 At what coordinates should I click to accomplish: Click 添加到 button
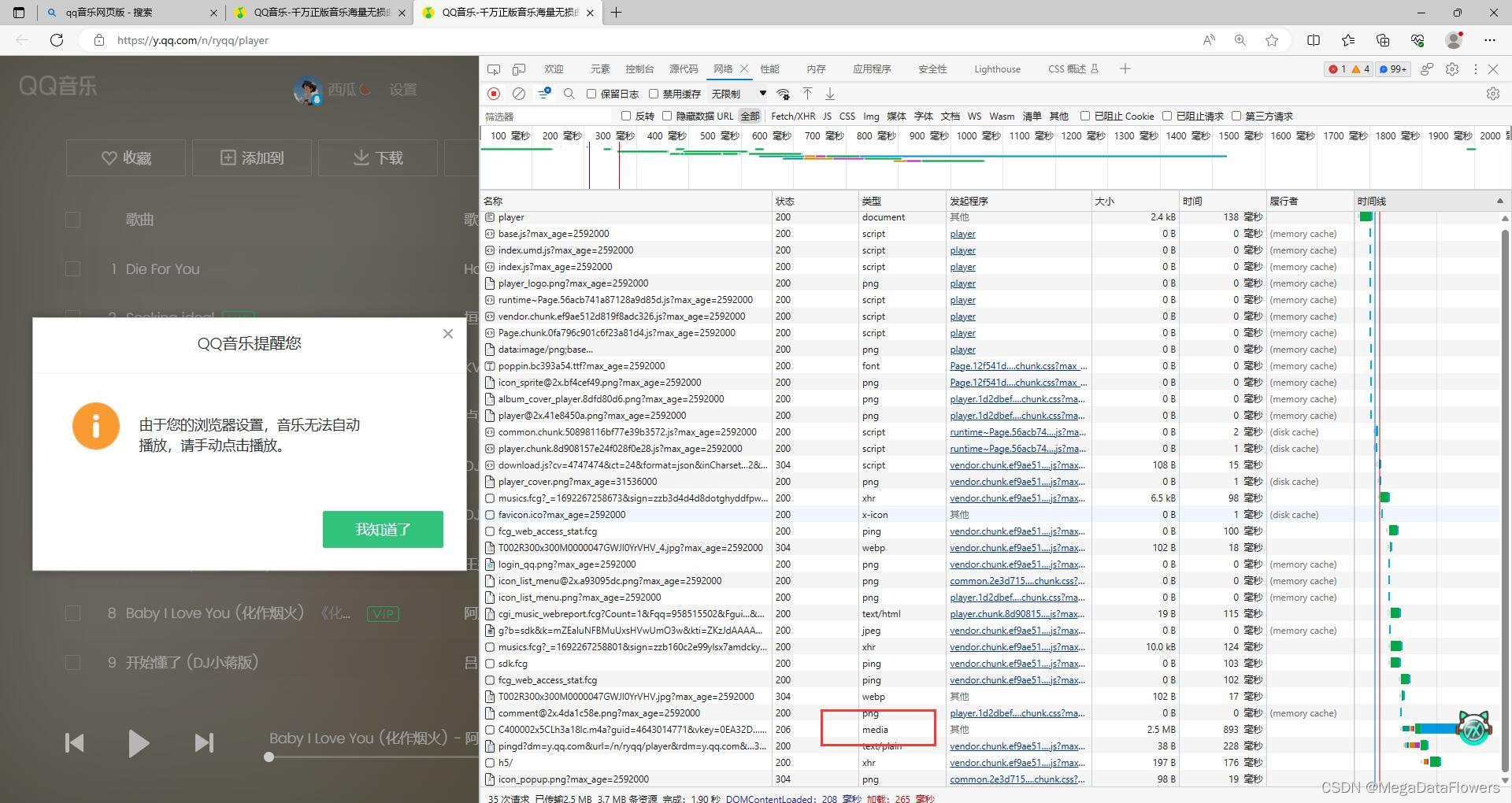click(x=252, y=158)
